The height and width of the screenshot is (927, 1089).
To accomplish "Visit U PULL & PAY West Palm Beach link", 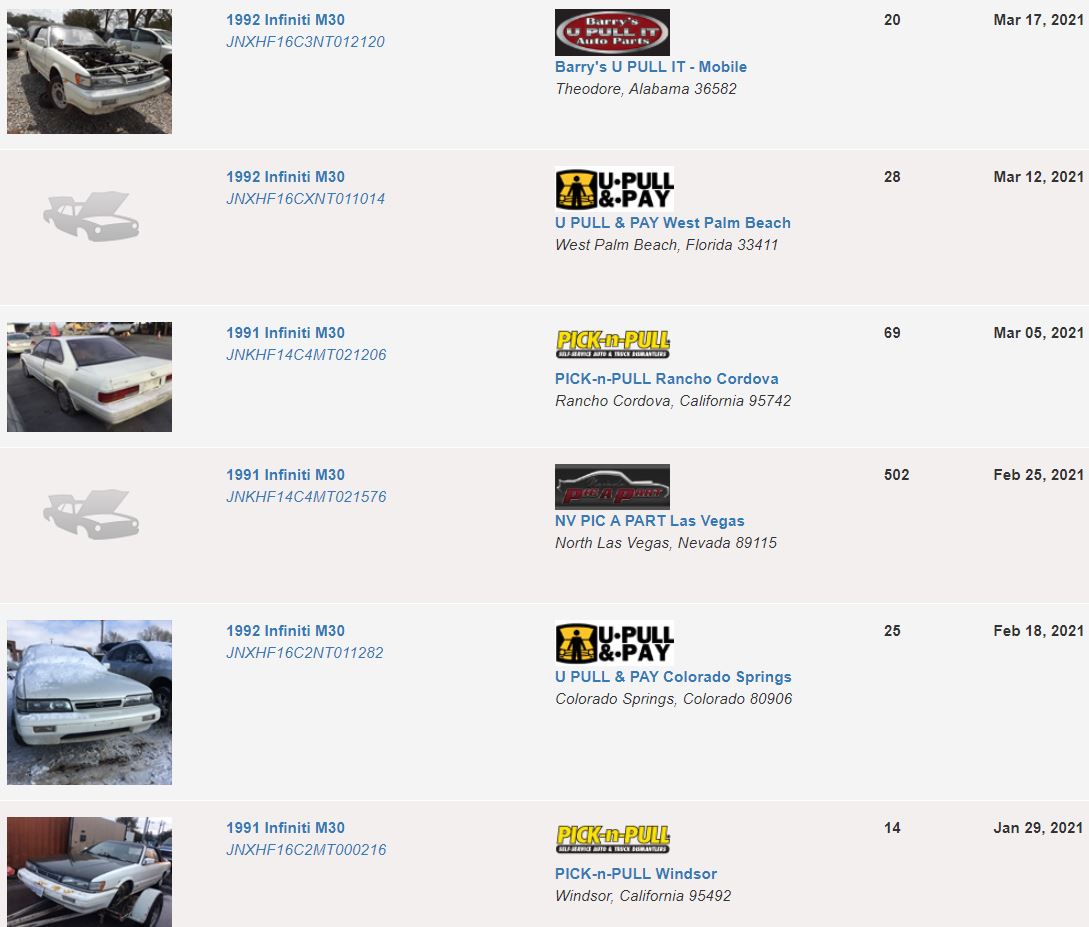I will [672, 222].
